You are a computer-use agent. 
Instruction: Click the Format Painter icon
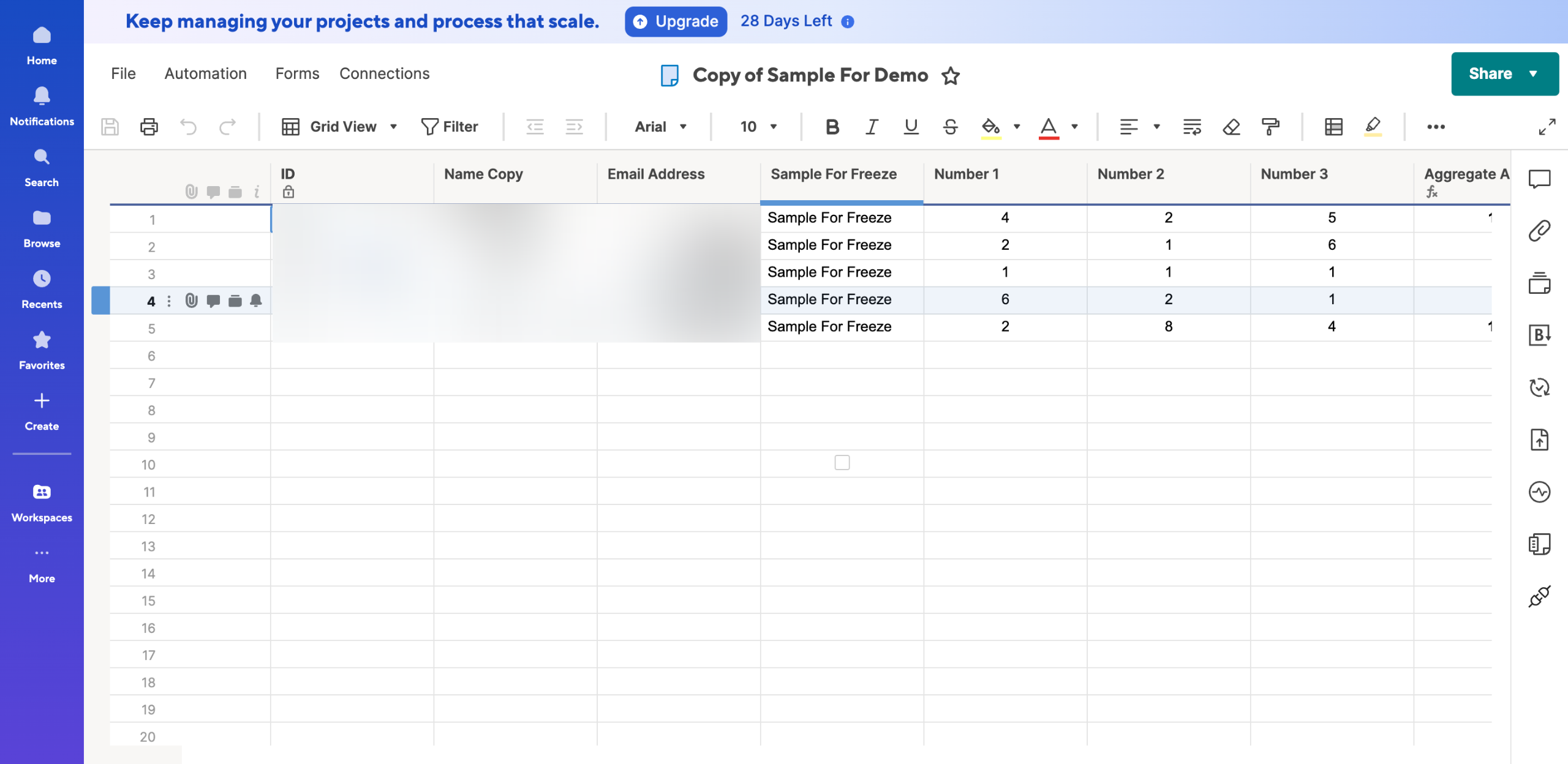[x=1270, y=127]
